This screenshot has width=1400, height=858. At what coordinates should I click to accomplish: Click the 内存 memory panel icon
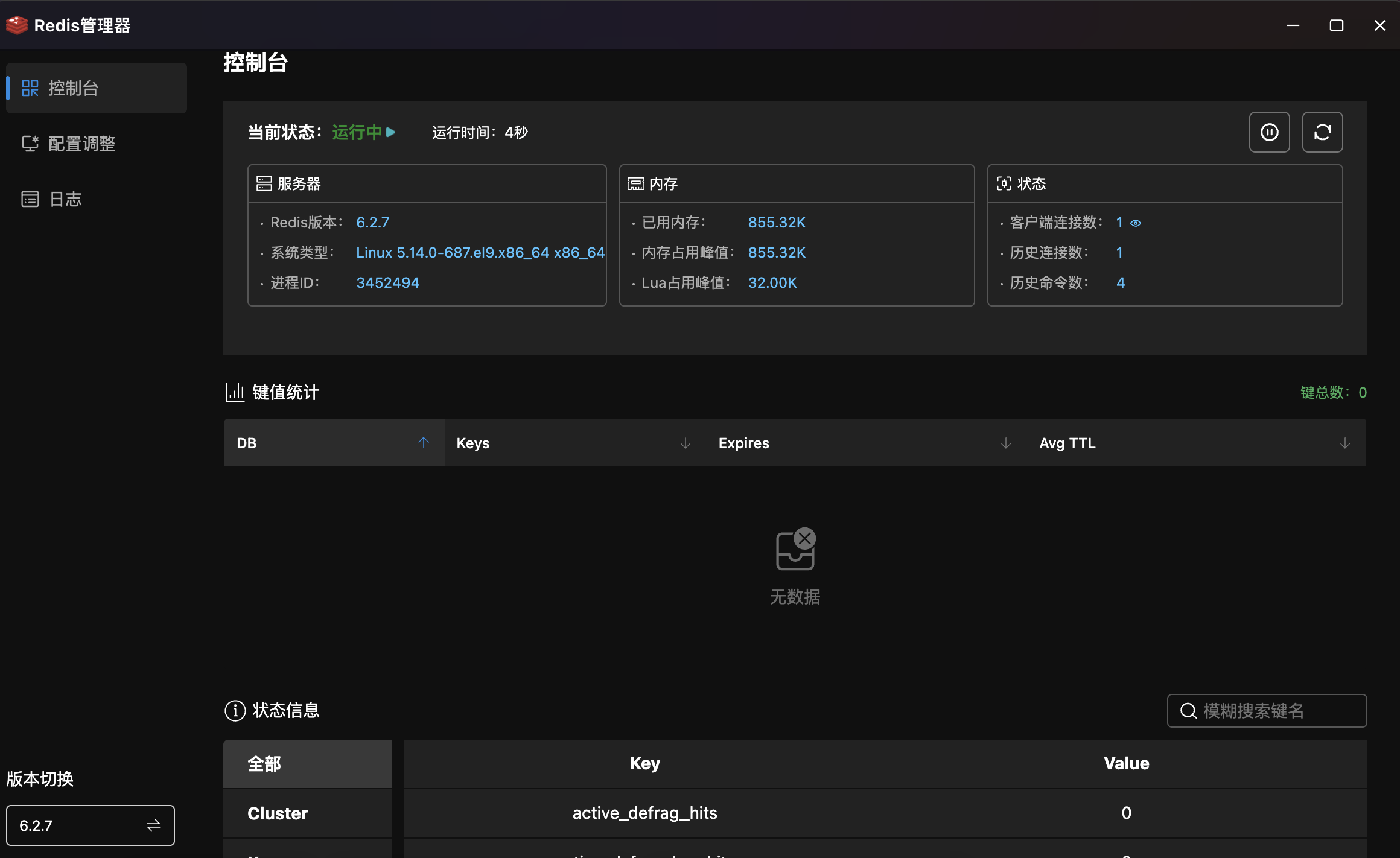(636, 183)
